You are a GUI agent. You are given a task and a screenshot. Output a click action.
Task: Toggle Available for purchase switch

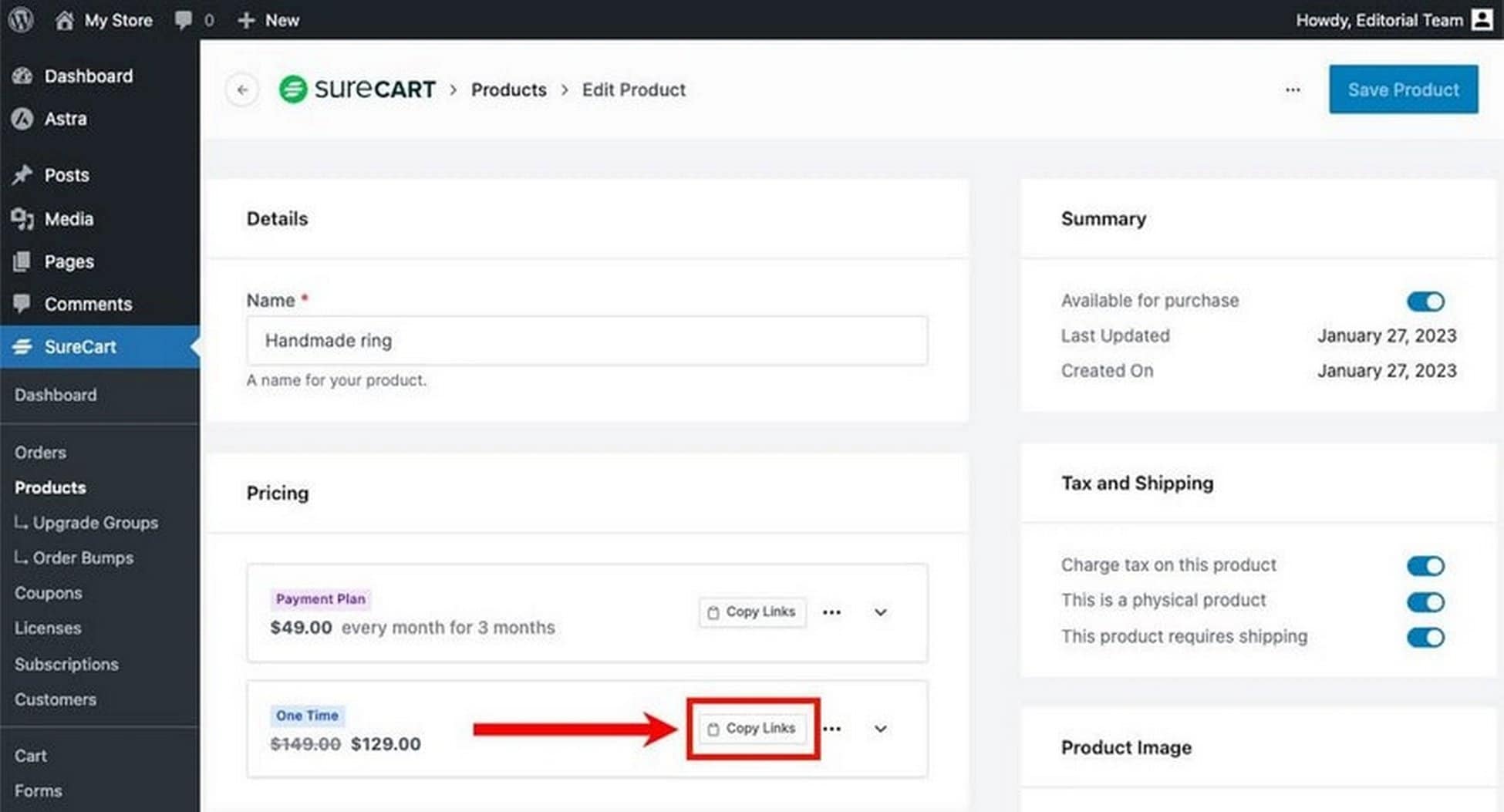1425,301
